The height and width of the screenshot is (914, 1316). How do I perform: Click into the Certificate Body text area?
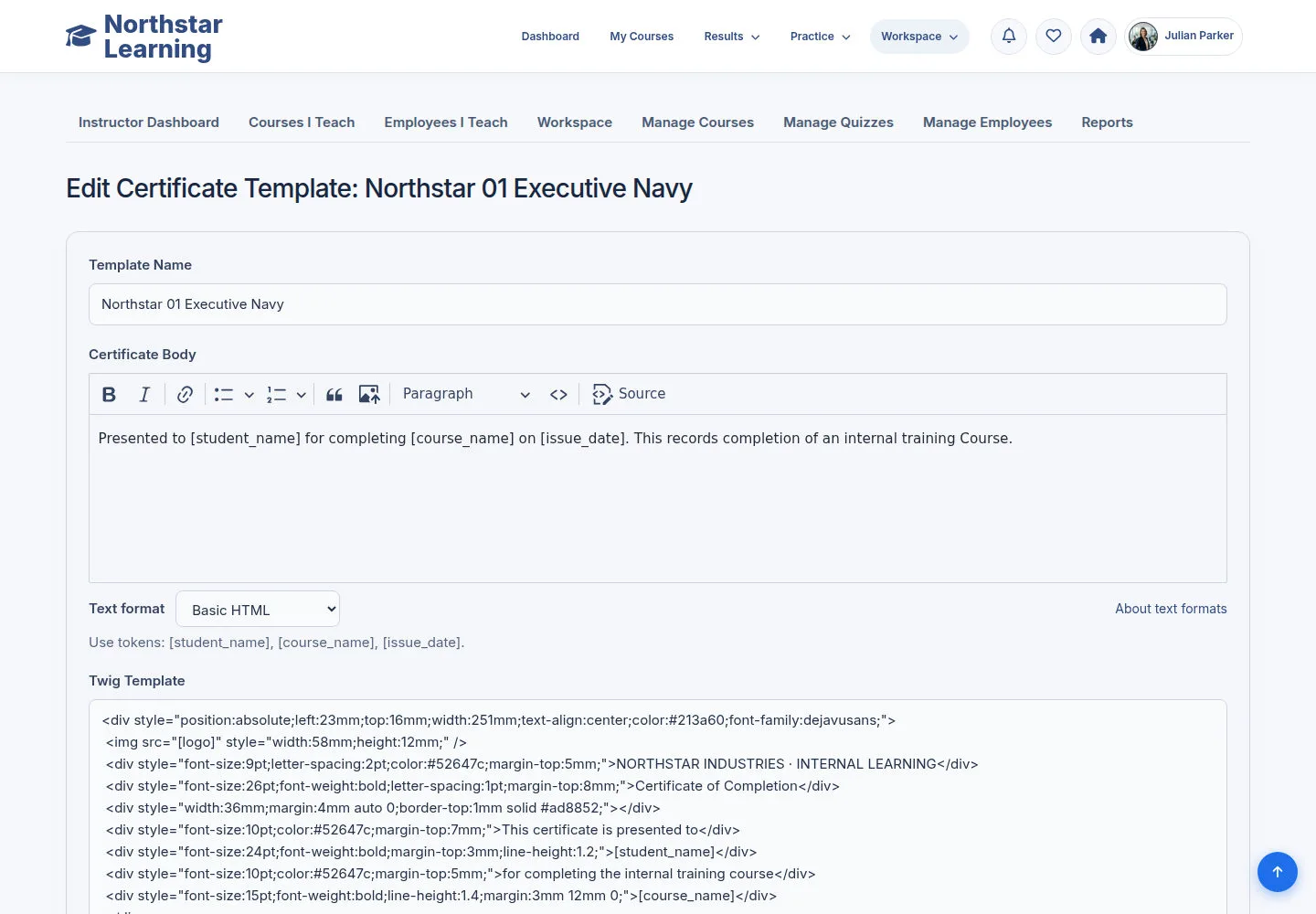(658, 499)
